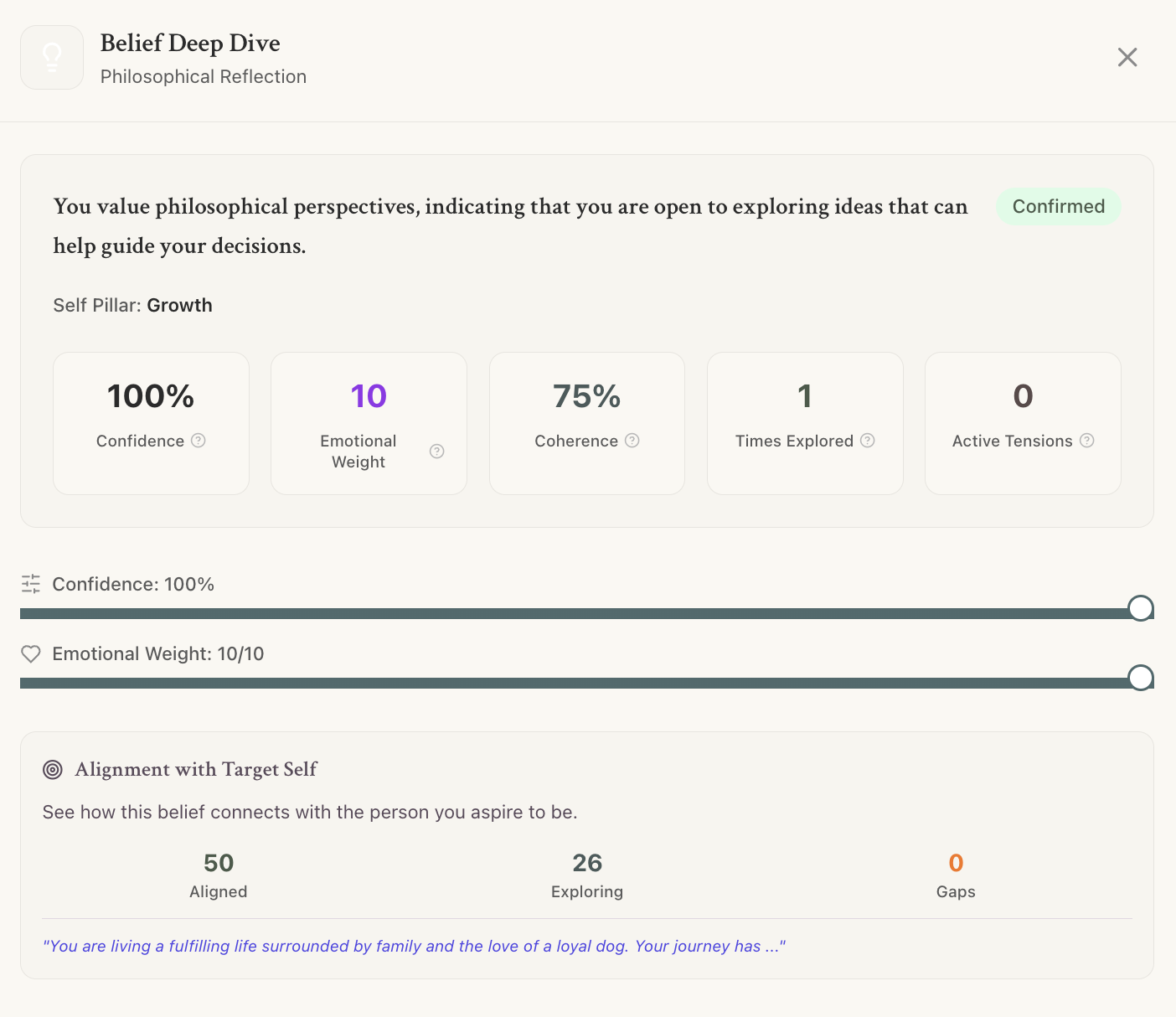The height and width of the screenshot is (1017, 1176).
Task: Click the Confidence slider handle
Action: [1140, 608]
